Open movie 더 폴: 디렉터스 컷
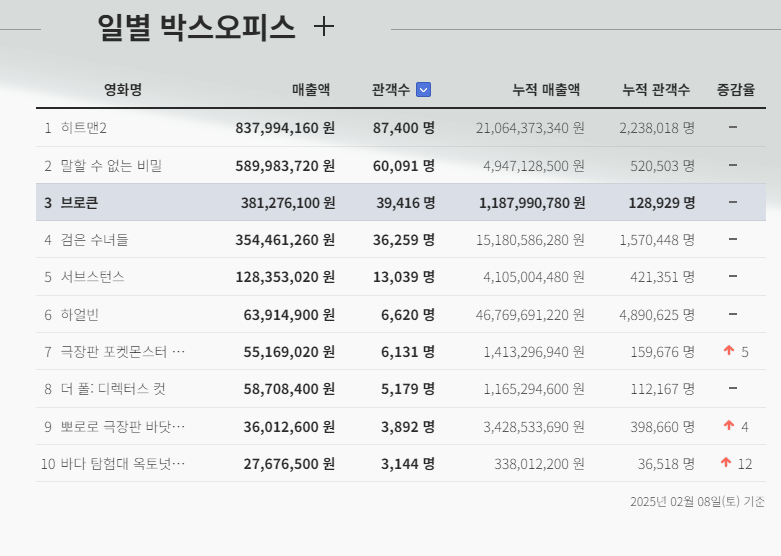This screenshot has height=556, width=781. (113, 389)
